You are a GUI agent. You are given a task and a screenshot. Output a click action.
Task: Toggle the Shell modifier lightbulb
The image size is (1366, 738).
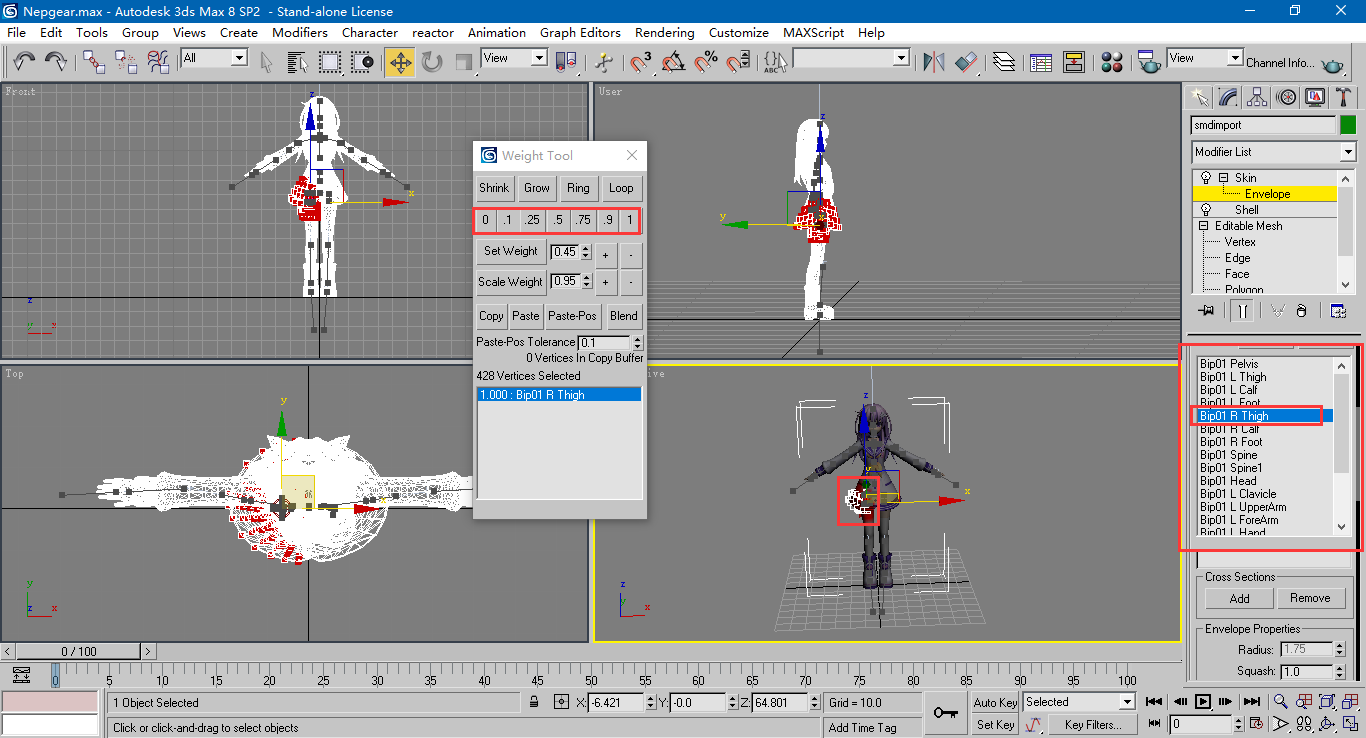point(1206,210)
